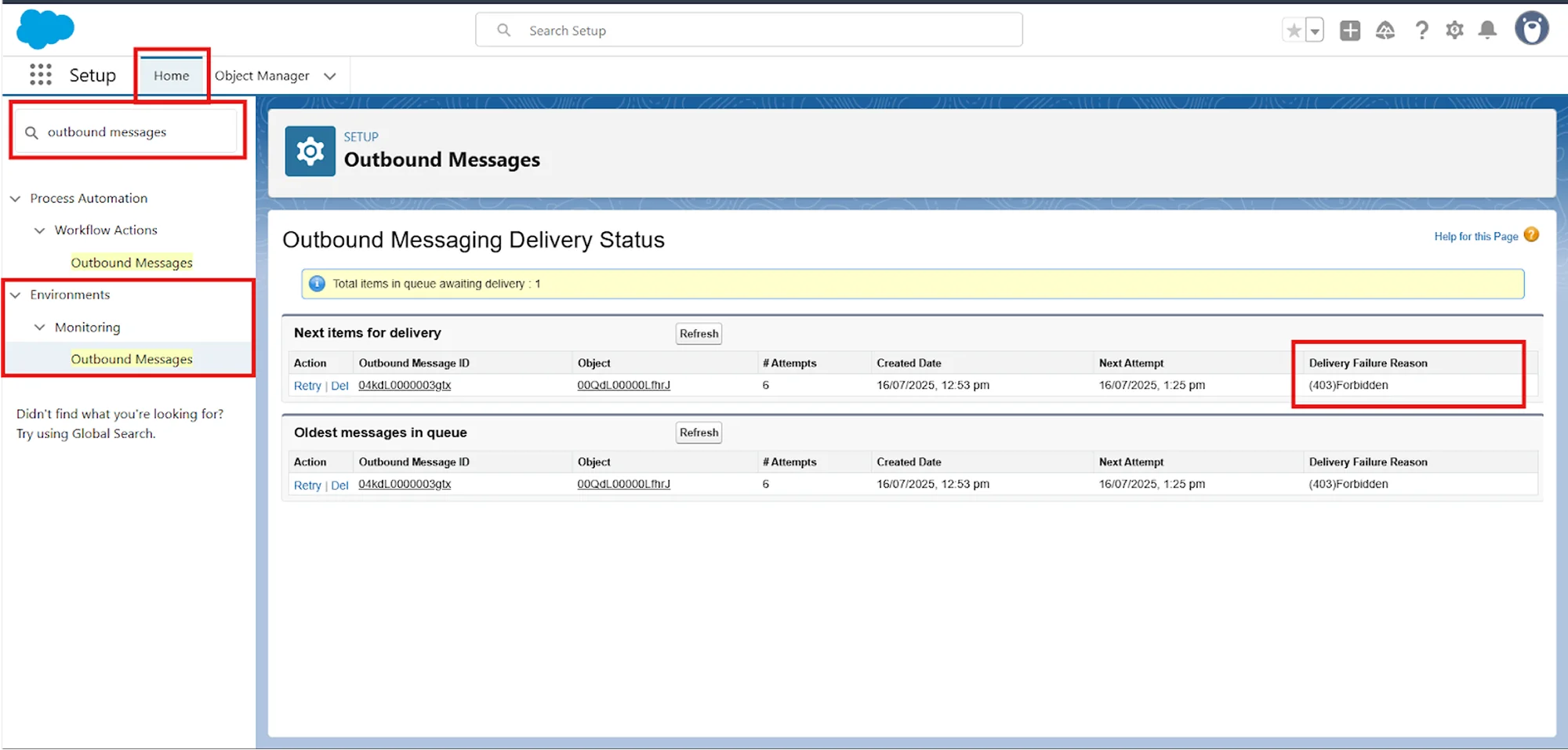Open the Setup gear icon in header
Image resolution: width=1568 pixels, height=750 pixels.
tap(1454, 31)
